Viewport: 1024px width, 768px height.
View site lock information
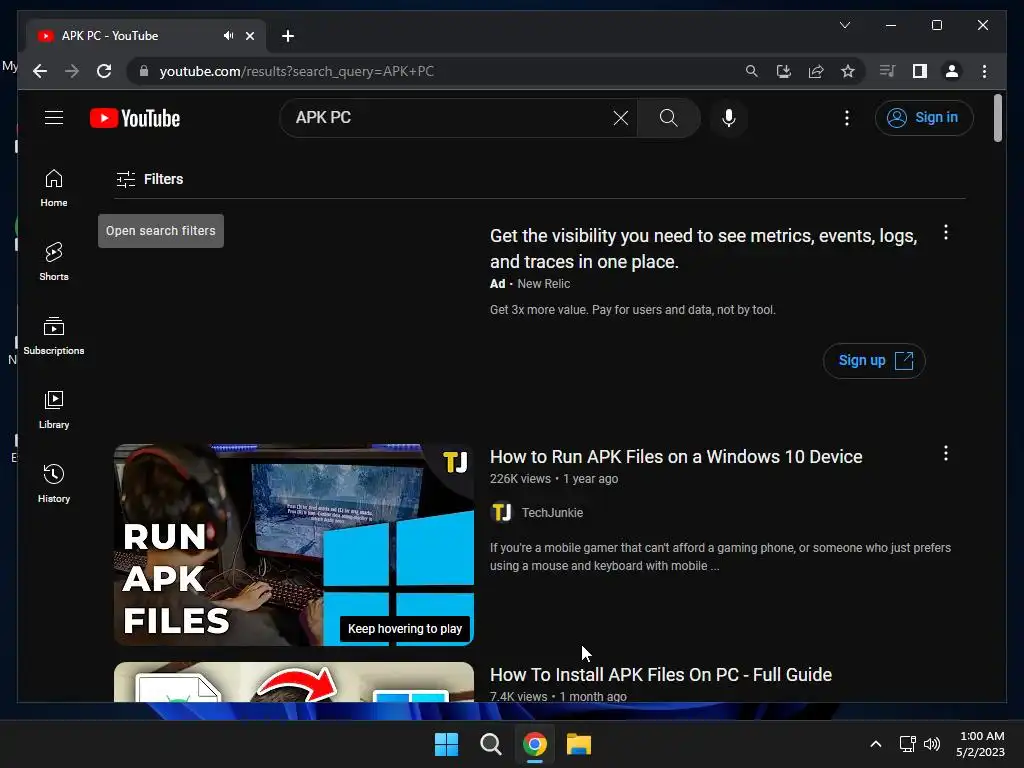(144, 71)
